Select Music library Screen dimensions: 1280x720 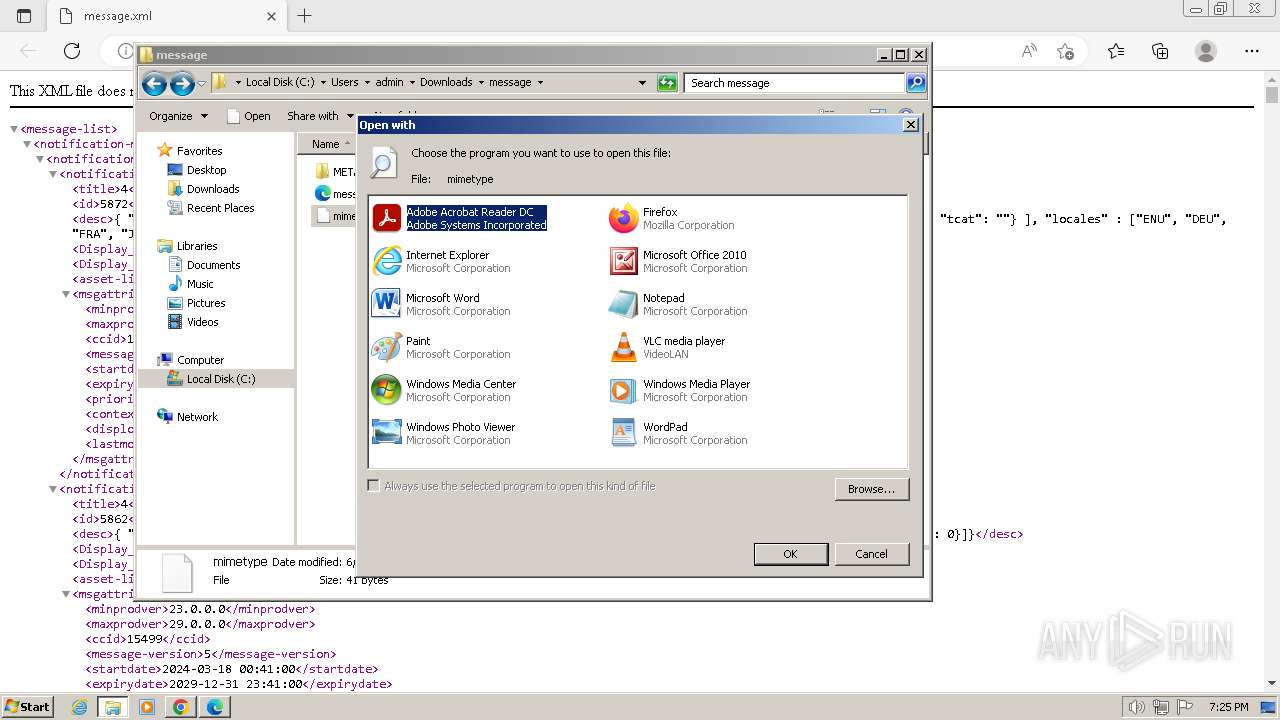point(200,284)
